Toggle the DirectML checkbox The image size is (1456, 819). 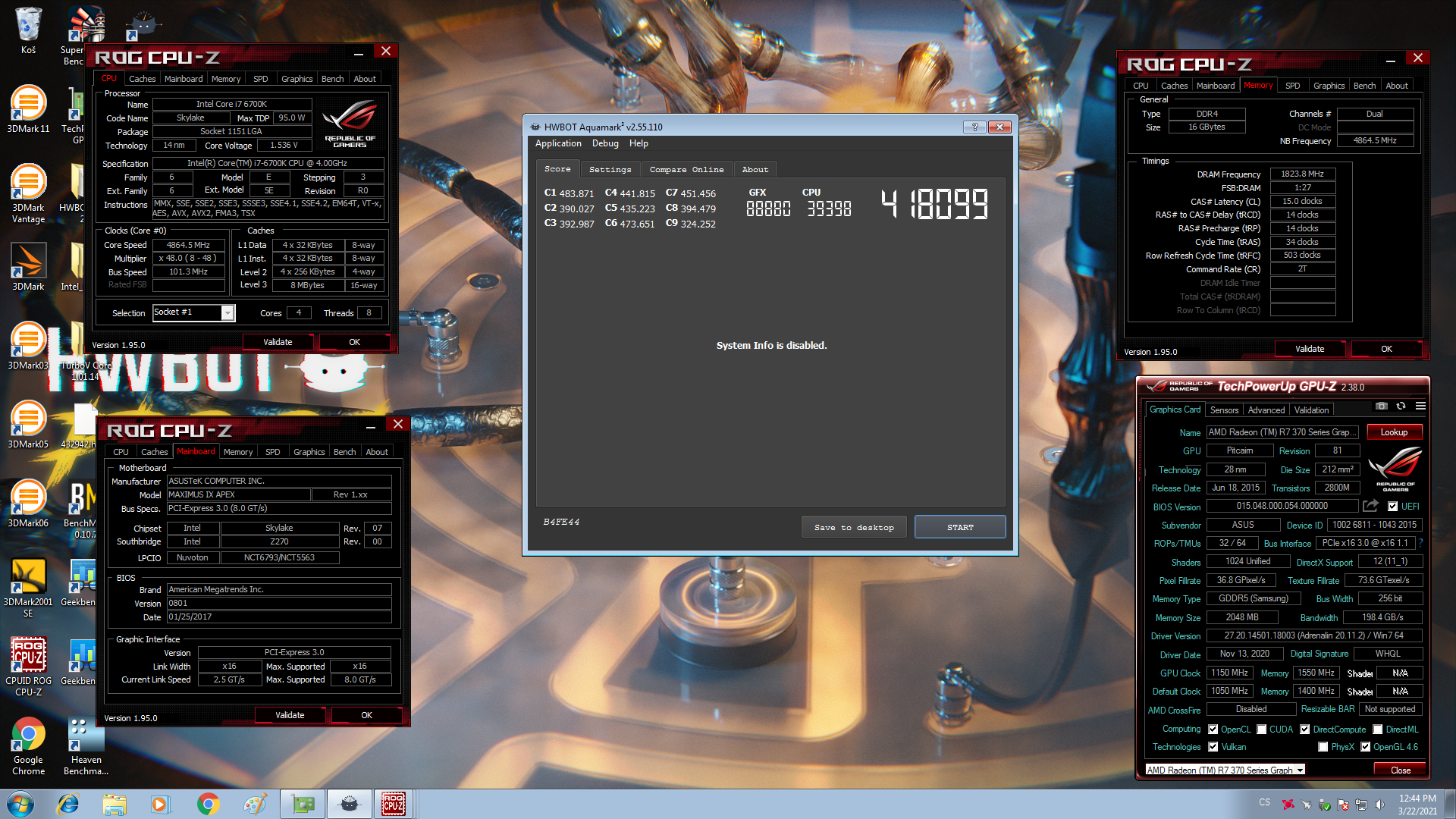(1377, 730)
